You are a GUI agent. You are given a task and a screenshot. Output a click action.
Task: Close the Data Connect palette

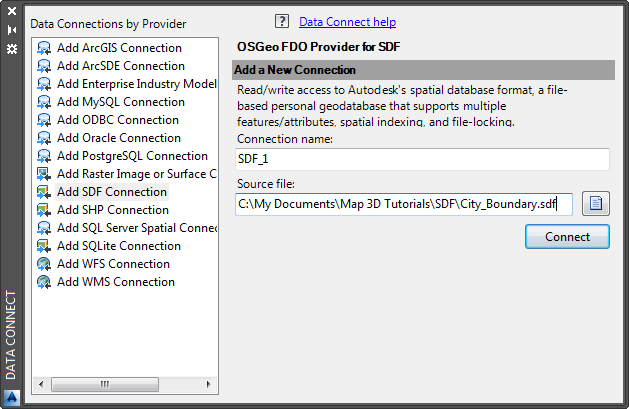click(12, 11)
